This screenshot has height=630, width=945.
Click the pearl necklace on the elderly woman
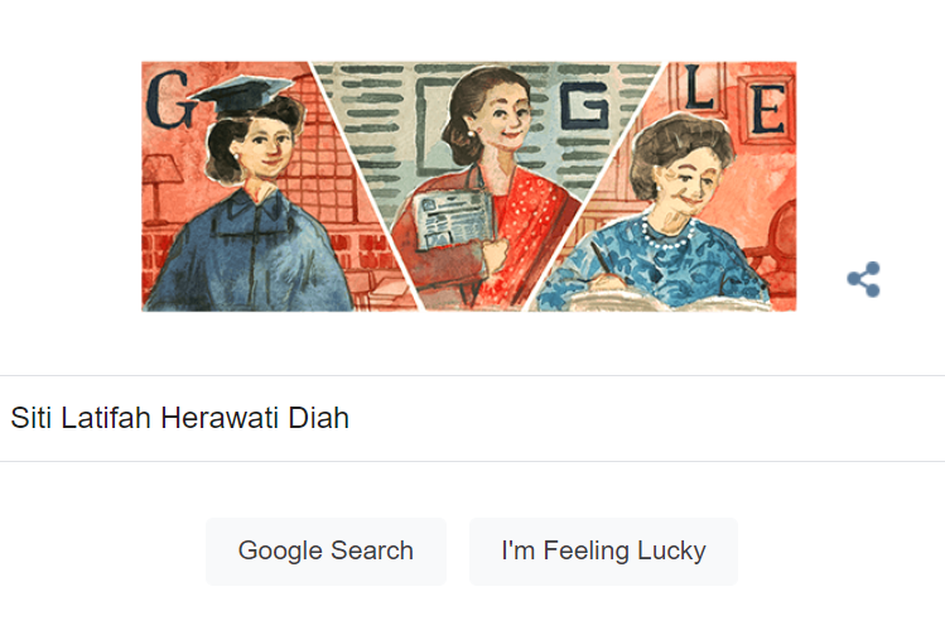click(666, 235)
